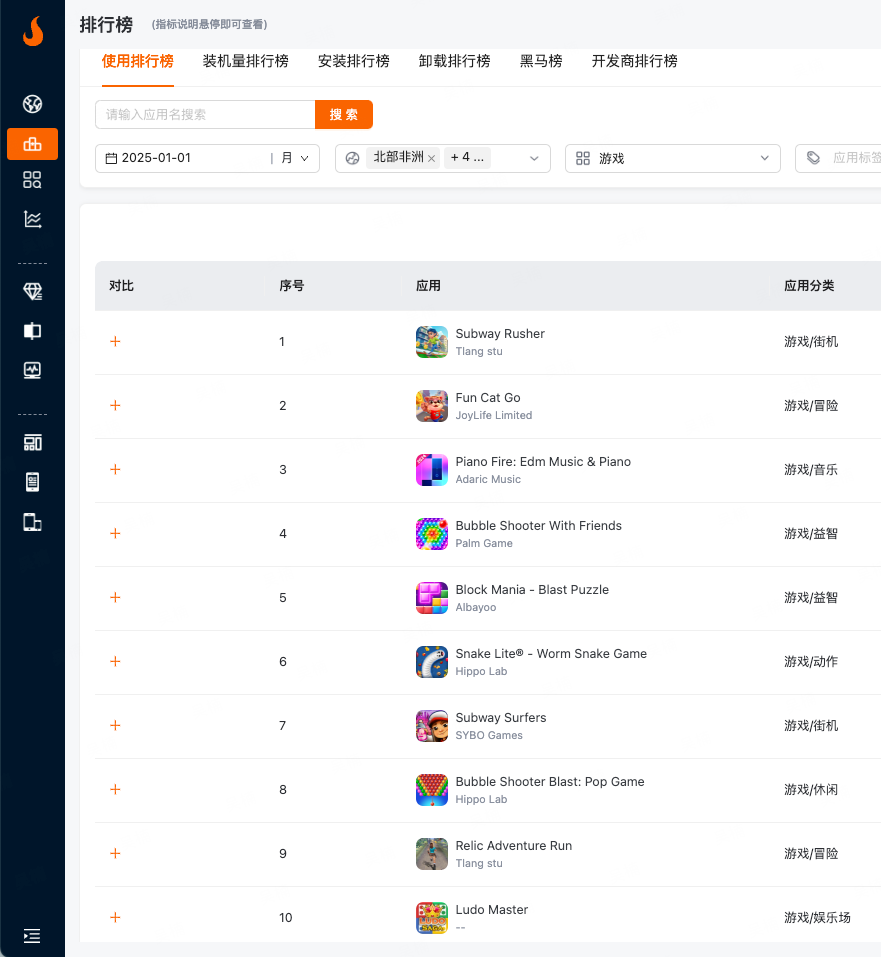Click the flame logo in sidebar
The image size is (881, 957).
pyautogui.click(x=32, y=32)
